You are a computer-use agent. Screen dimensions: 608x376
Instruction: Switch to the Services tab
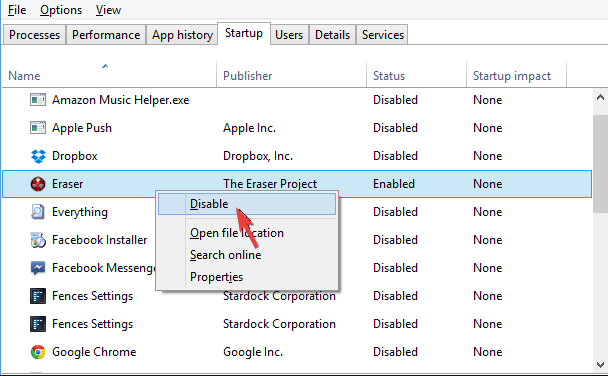coord(383,35)
